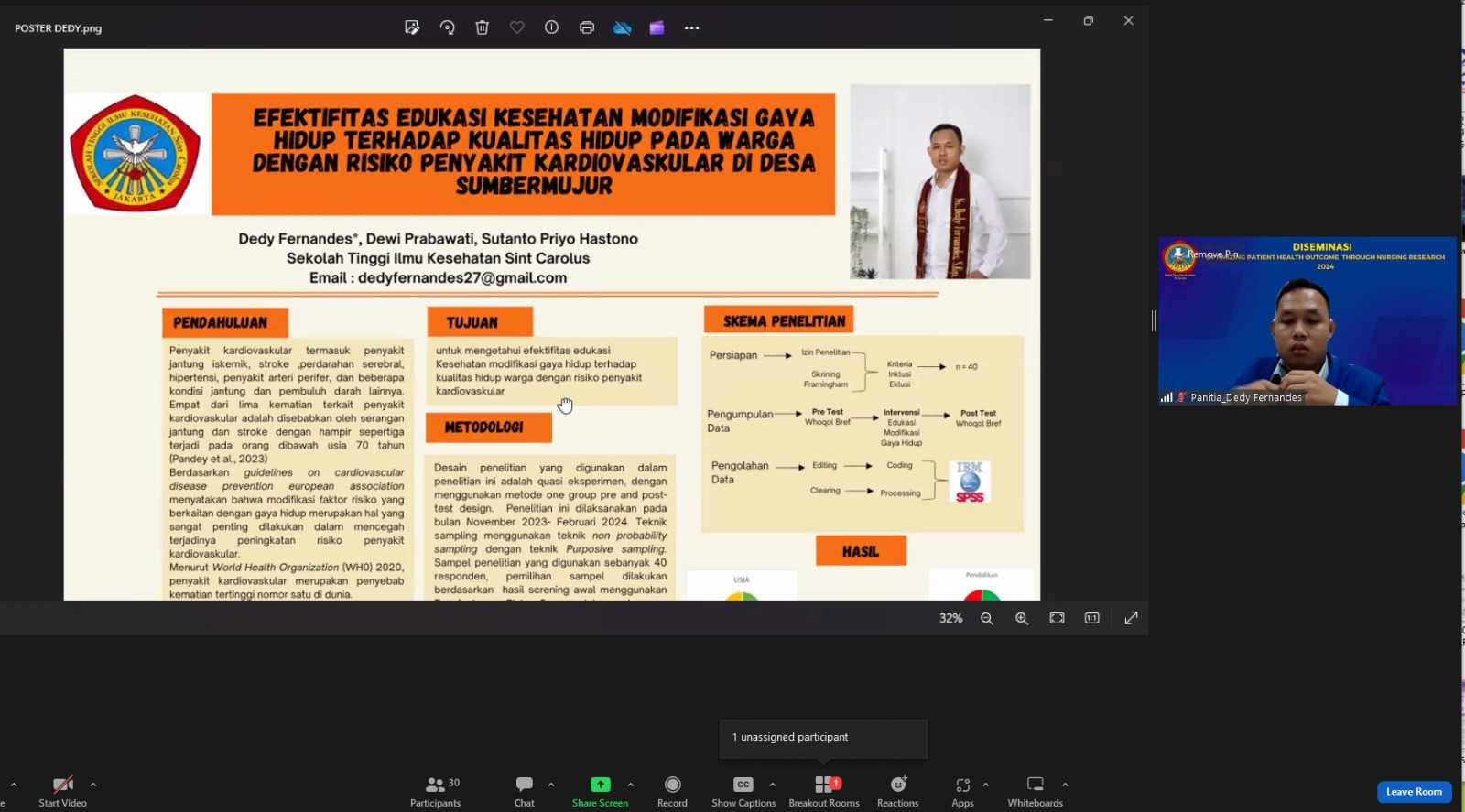The width and height of the screenshot is (1465, 812).
Task: Open the Breakout Rooms menu
Action: pos(824,791)
